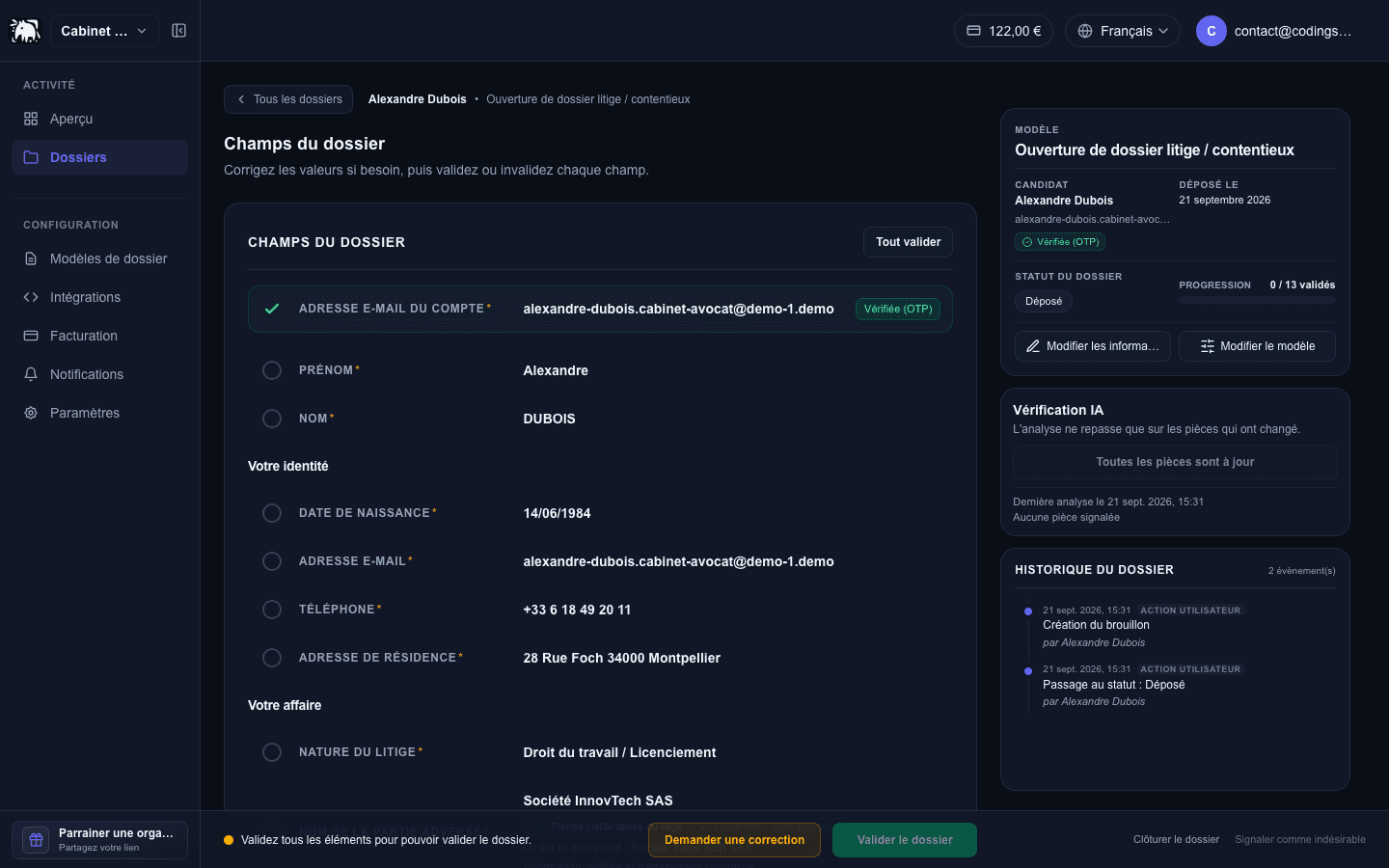The image size is (1389, 868).
Task: Toggle validation for Nature du litige
Action: click(272, 752)
